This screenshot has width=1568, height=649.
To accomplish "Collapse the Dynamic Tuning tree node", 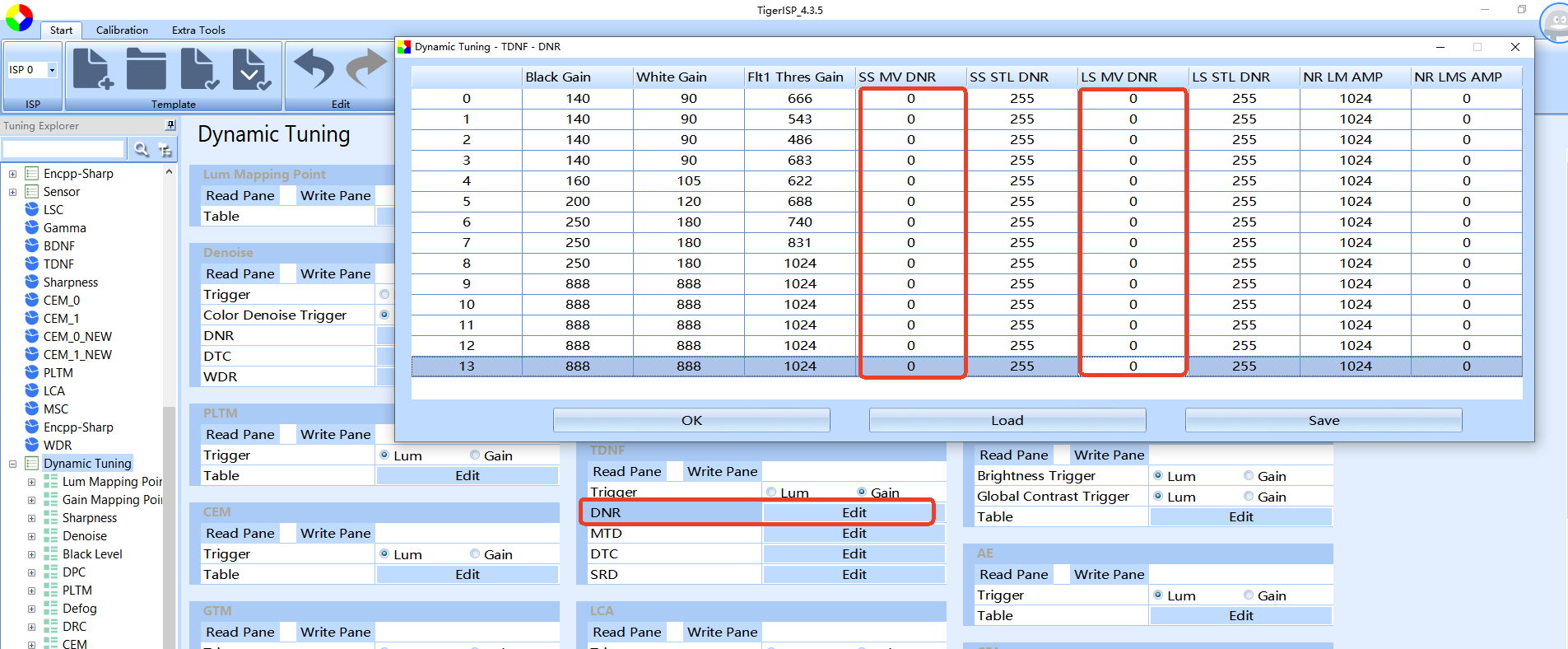I will pos(12,464).
